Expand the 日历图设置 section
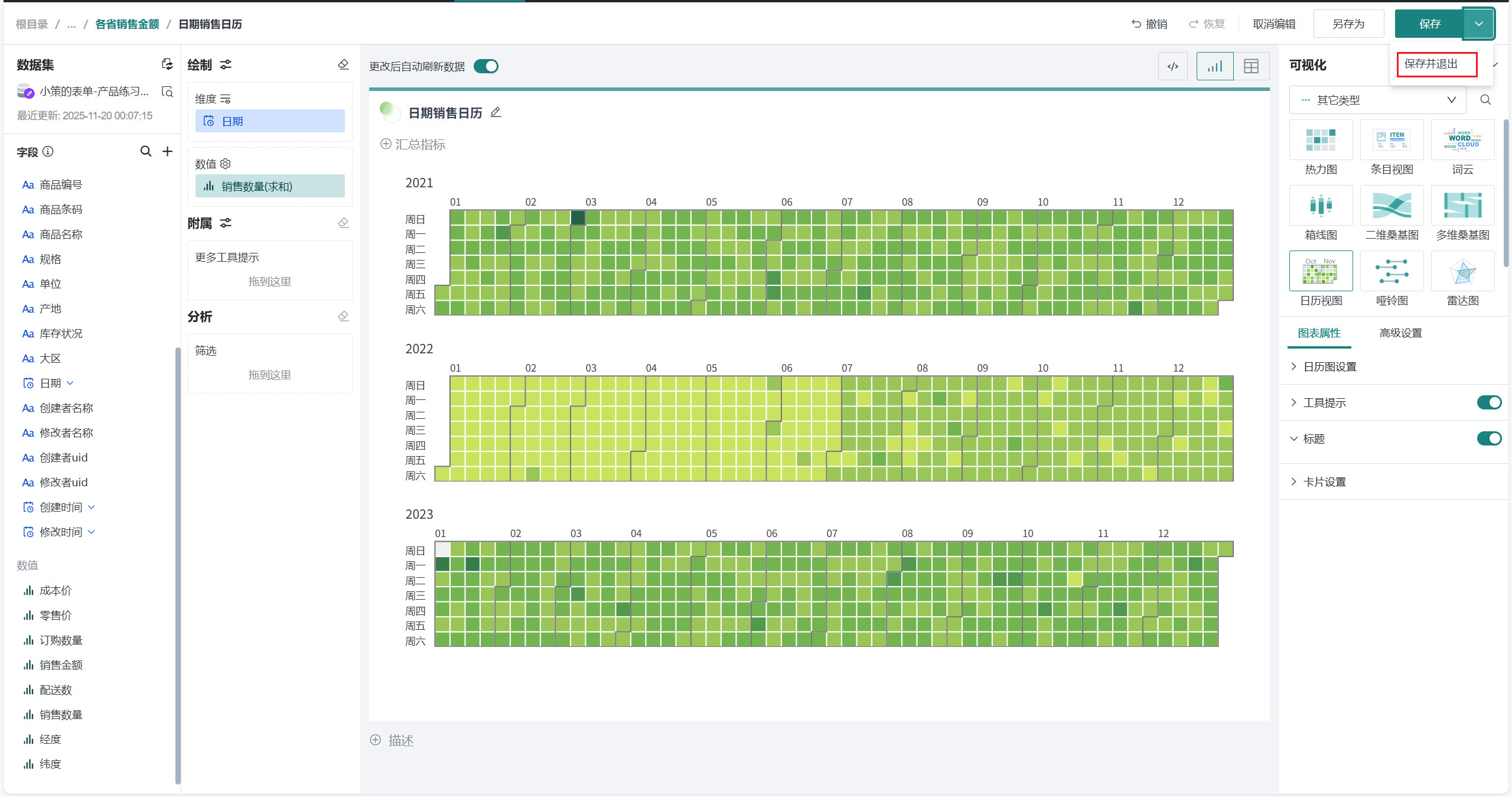Image resolution: width=1512 pixels, height=797 pixels. [x=1329, y=367]
